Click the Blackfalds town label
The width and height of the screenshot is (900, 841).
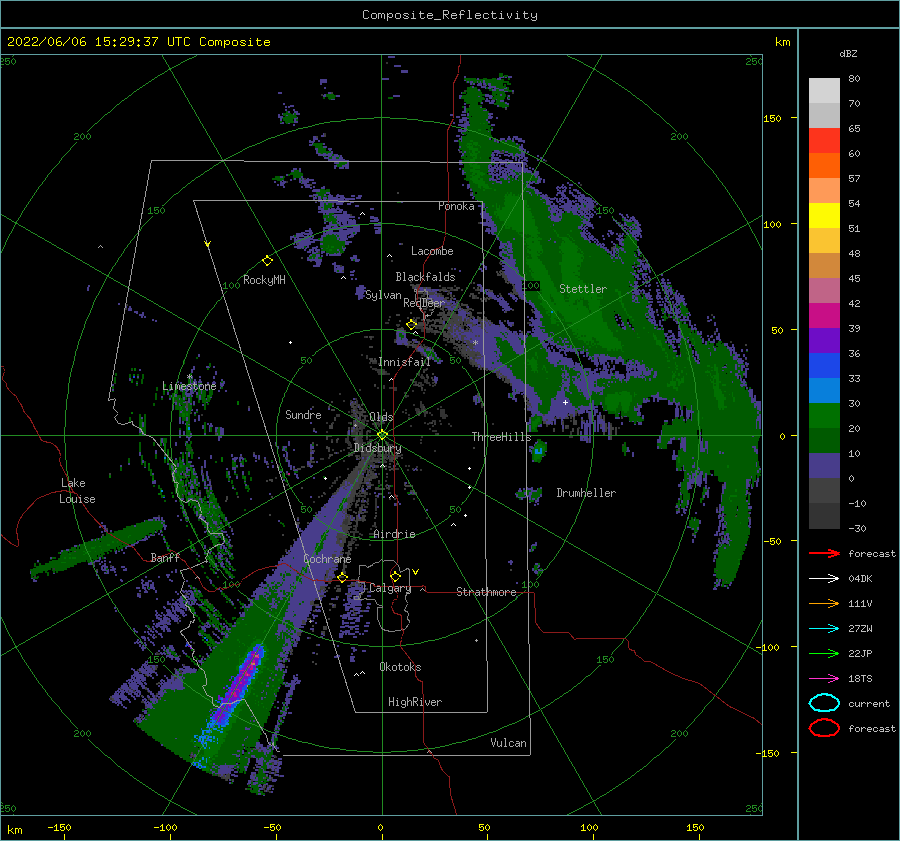[425, 277]
